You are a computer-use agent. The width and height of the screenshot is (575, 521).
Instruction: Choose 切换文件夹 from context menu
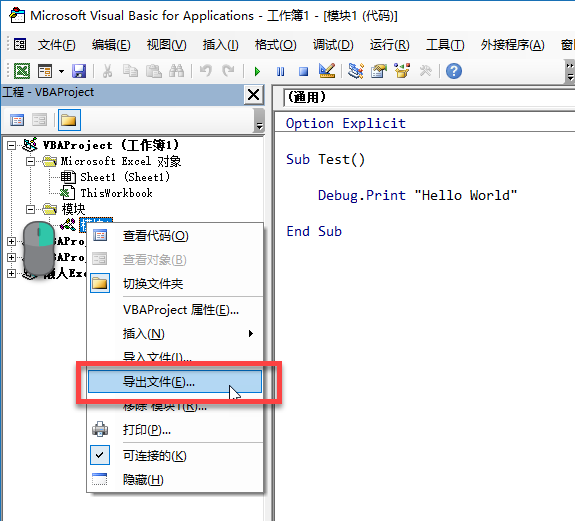(175, 283)
